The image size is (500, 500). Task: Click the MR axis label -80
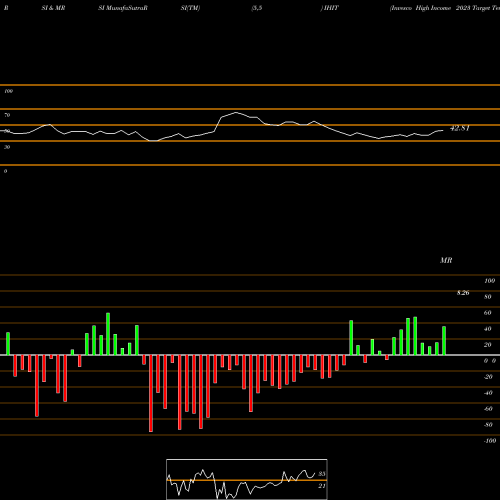[488, 425]
